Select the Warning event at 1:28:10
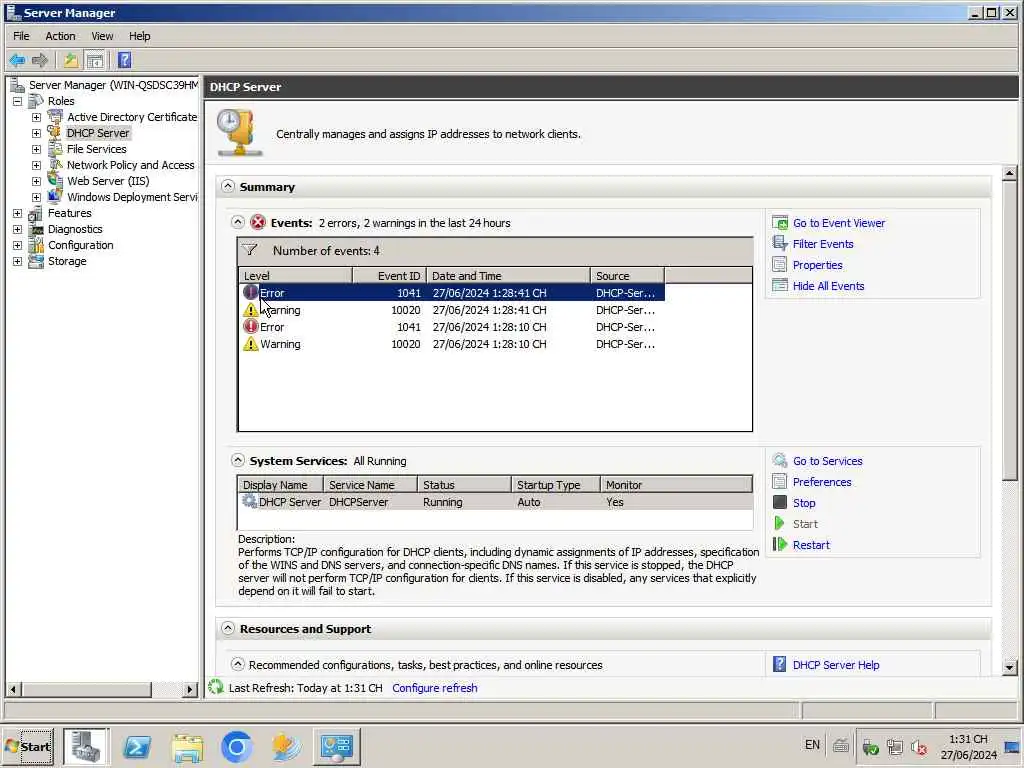Screen dimensions: 1024x768 (453, 344)
